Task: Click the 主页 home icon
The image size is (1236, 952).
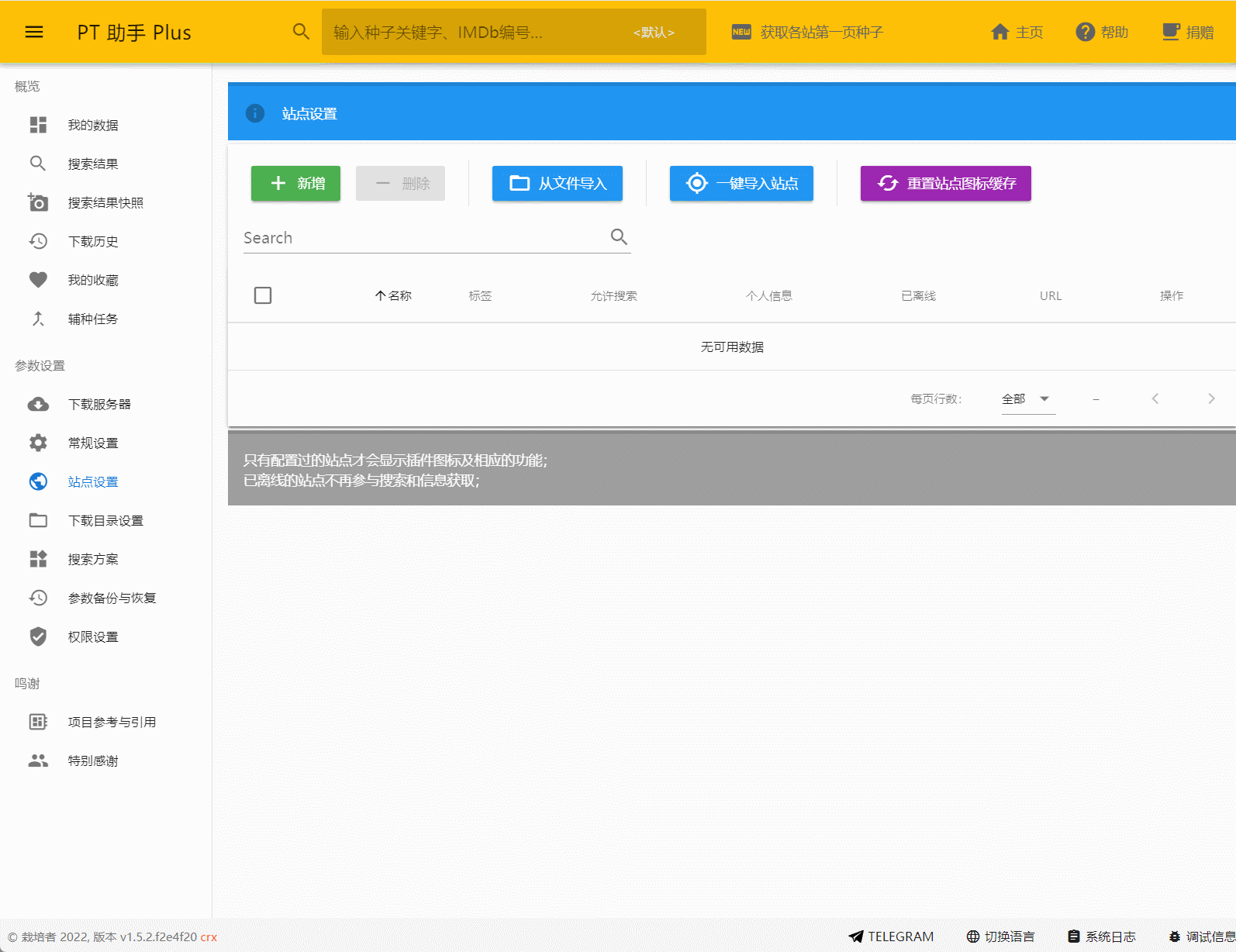Action: (1000, 32)
